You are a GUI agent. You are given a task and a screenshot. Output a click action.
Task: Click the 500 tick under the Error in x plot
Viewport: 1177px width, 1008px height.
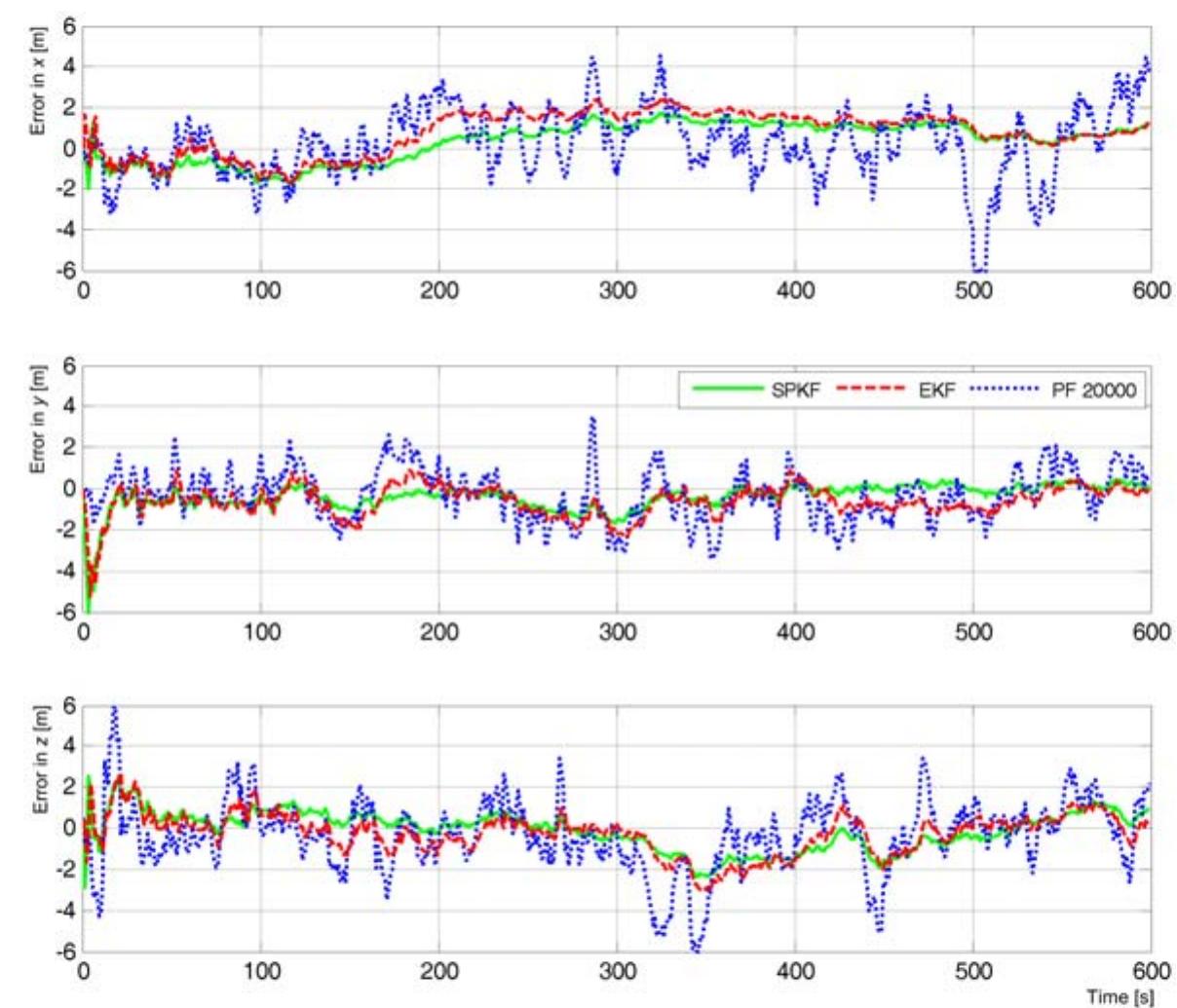973,292
